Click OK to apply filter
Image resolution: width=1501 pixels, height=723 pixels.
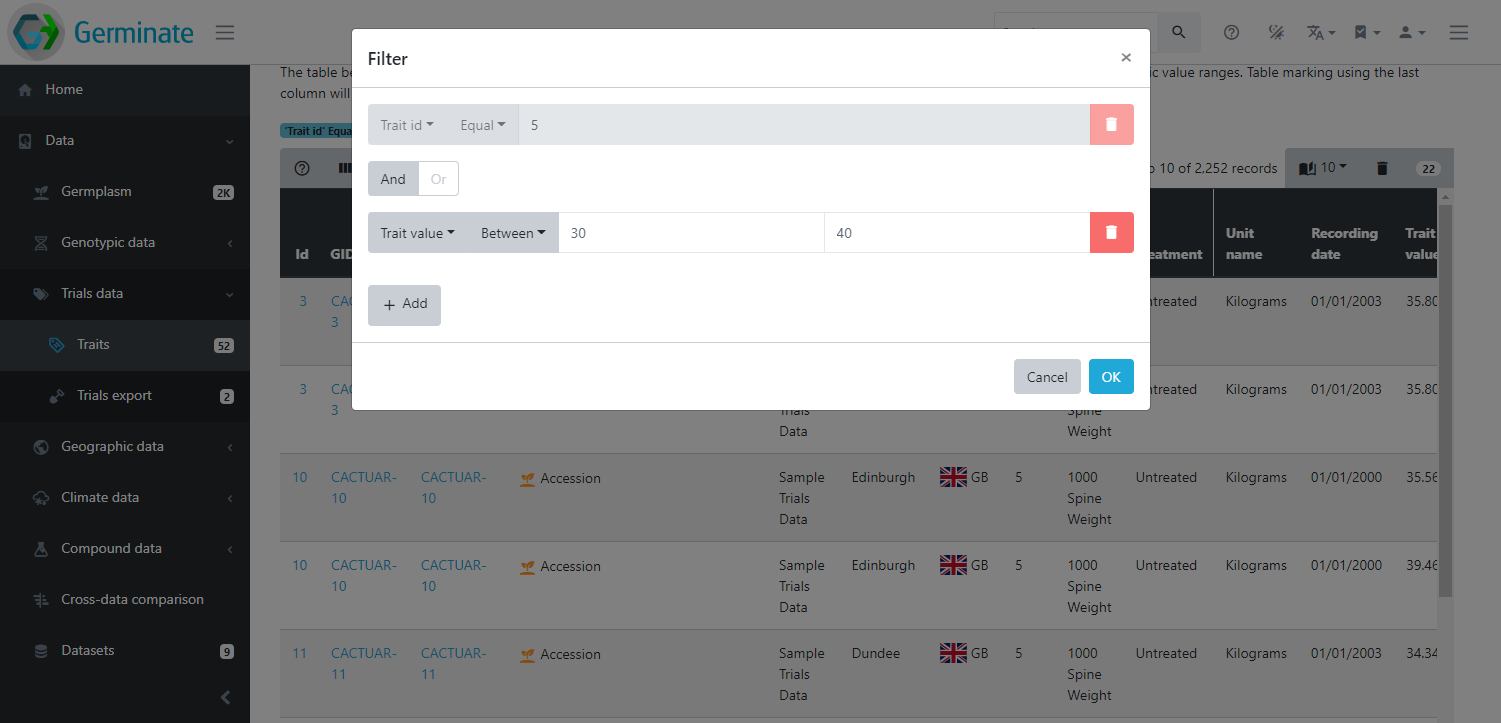point(1110,377)
